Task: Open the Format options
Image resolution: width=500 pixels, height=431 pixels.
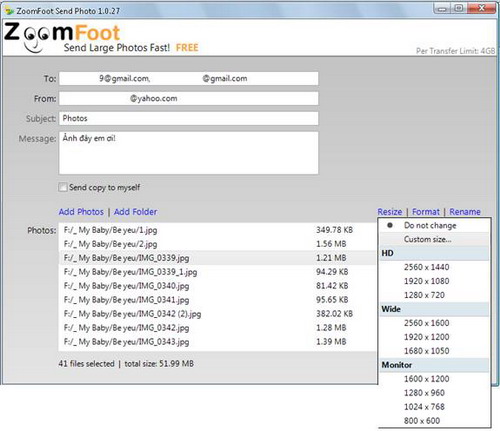Action: (x=426, y=212)
